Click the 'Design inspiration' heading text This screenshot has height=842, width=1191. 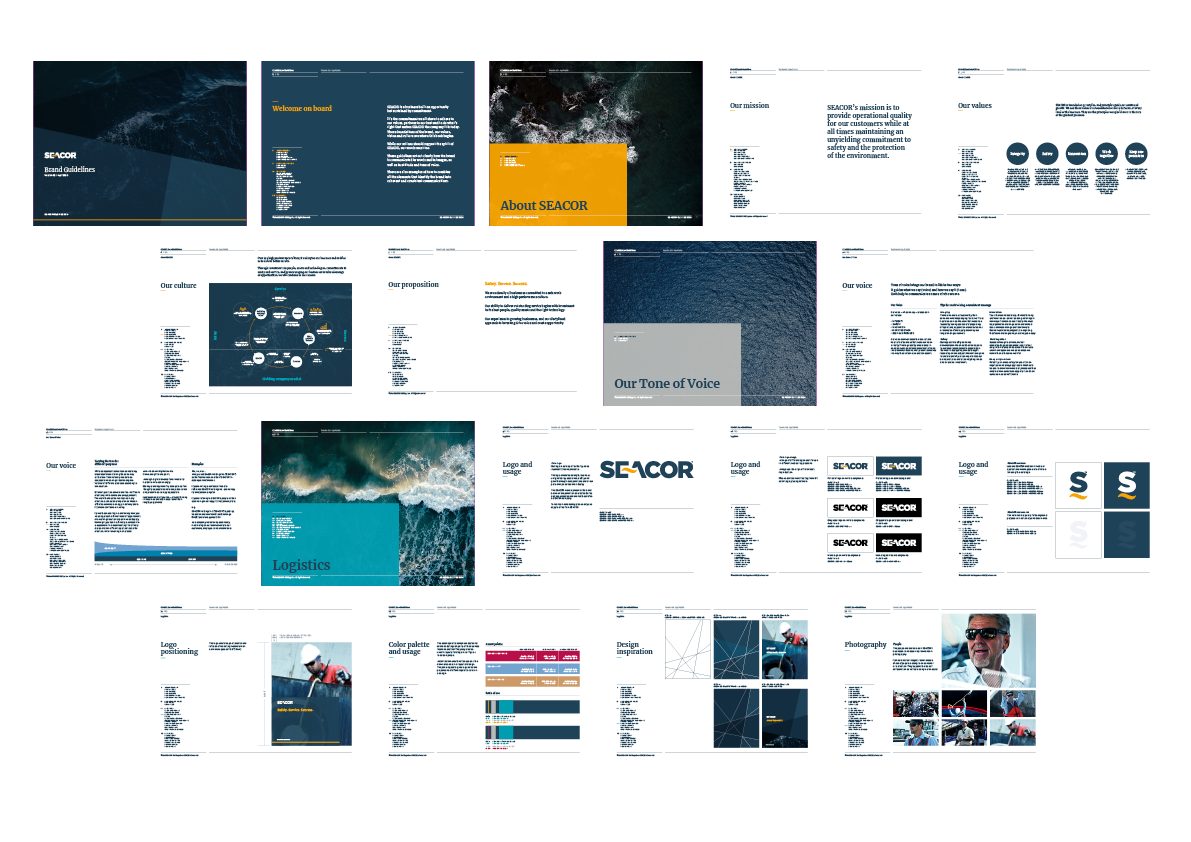[634, 648]
